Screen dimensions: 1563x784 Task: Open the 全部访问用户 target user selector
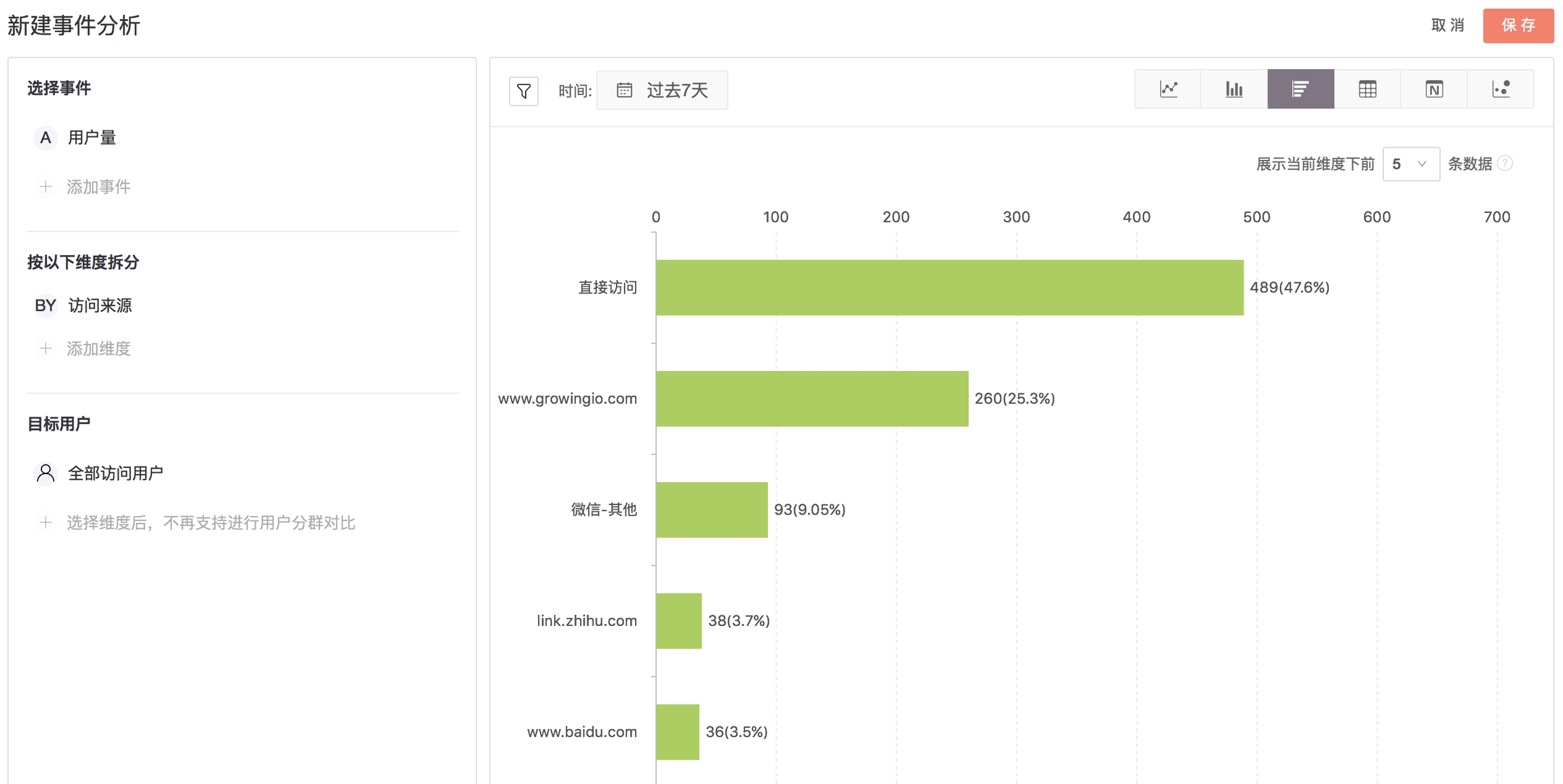click(x=115, y=473)
